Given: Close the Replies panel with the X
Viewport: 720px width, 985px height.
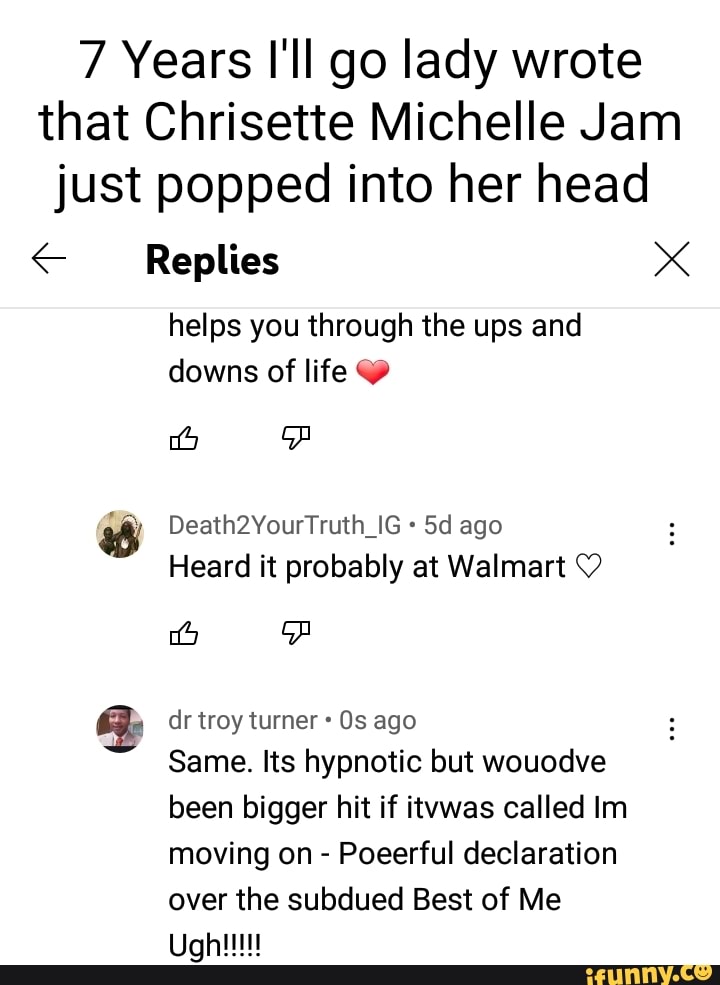Looking at the screenshot, I should (x=672, y=259).
